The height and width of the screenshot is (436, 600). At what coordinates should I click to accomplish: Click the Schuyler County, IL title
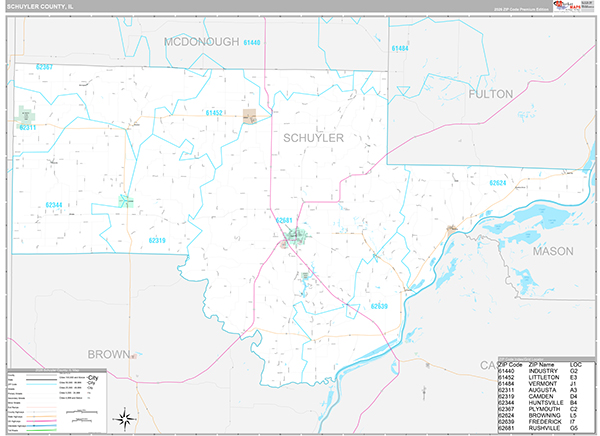coord(40,7)
